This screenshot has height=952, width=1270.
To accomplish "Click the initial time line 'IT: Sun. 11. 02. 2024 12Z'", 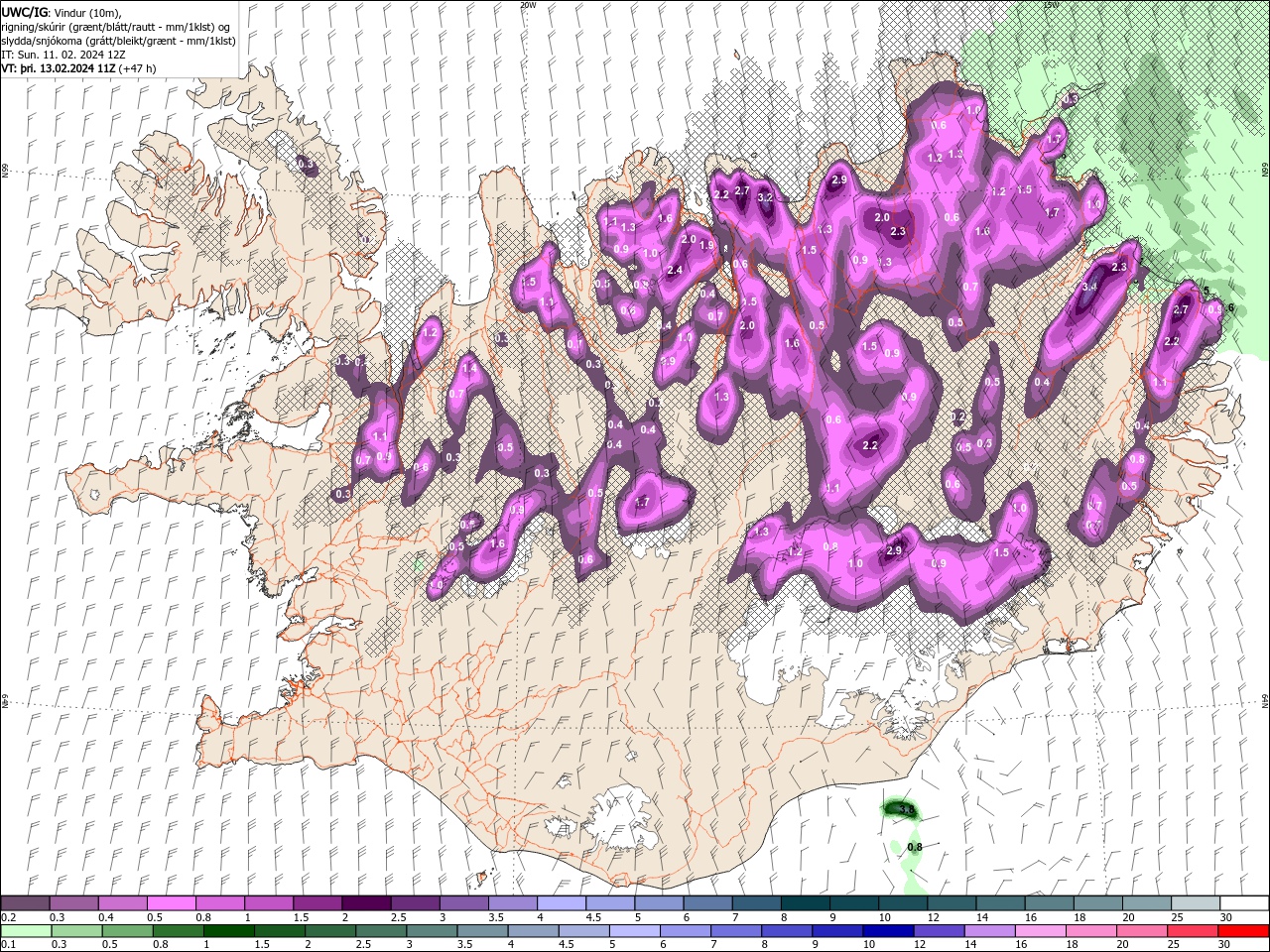I will (63, 55).
